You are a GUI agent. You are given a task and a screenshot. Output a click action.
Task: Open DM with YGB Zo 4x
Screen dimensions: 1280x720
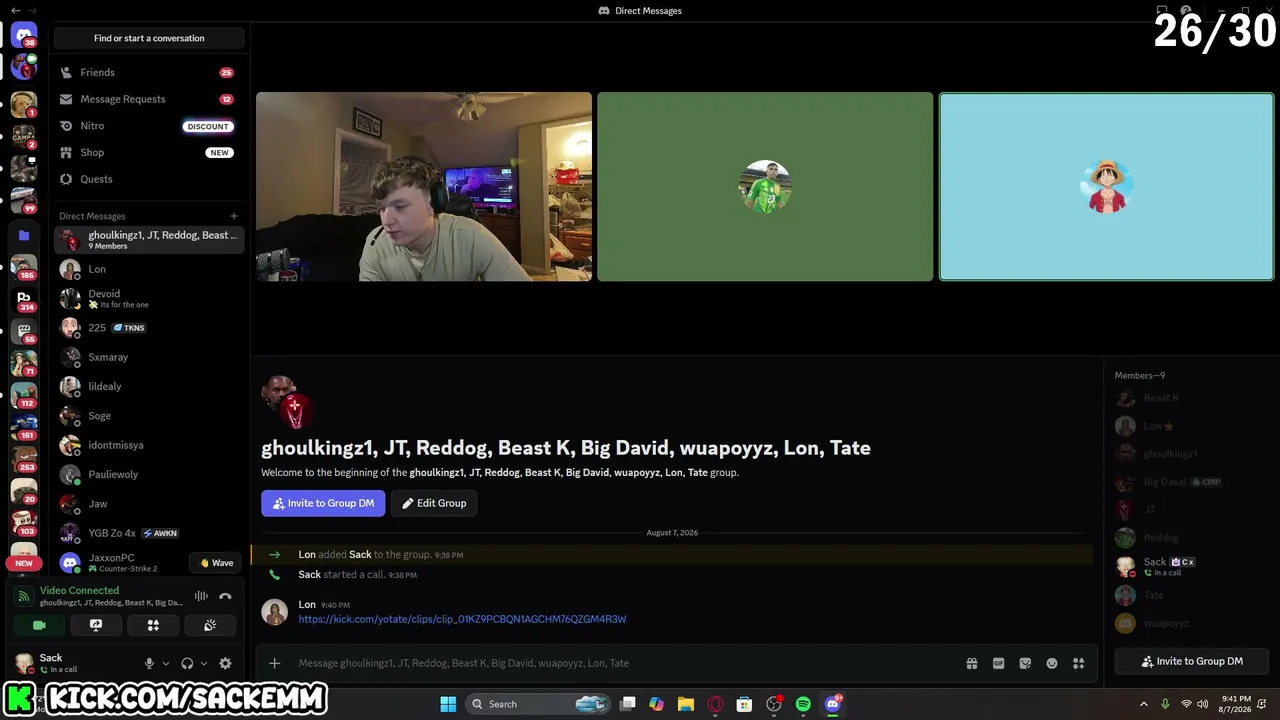(x=149, y=533)
